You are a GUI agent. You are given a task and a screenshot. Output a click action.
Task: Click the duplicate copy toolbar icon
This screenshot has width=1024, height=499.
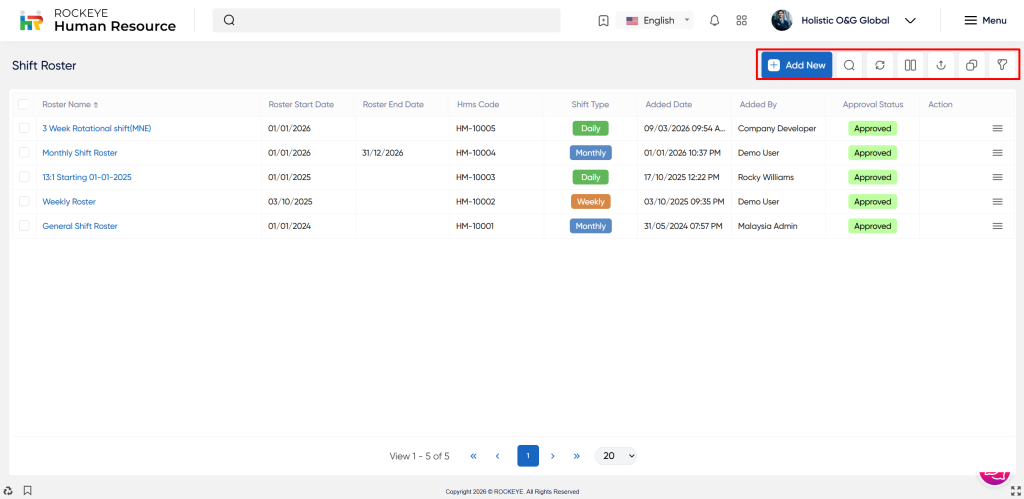(971, 65)
